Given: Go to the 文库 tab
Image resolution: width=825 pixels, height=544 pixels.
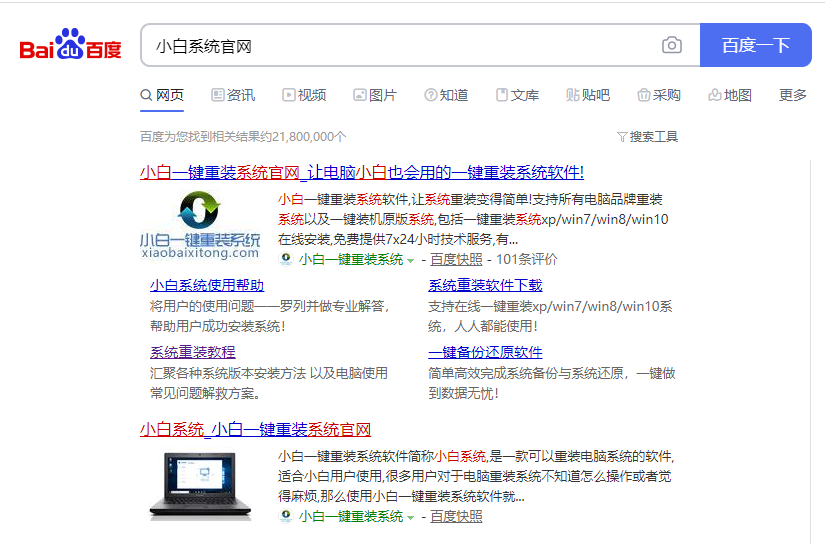Looking at the screenshot, I should (x=517, y=95).
